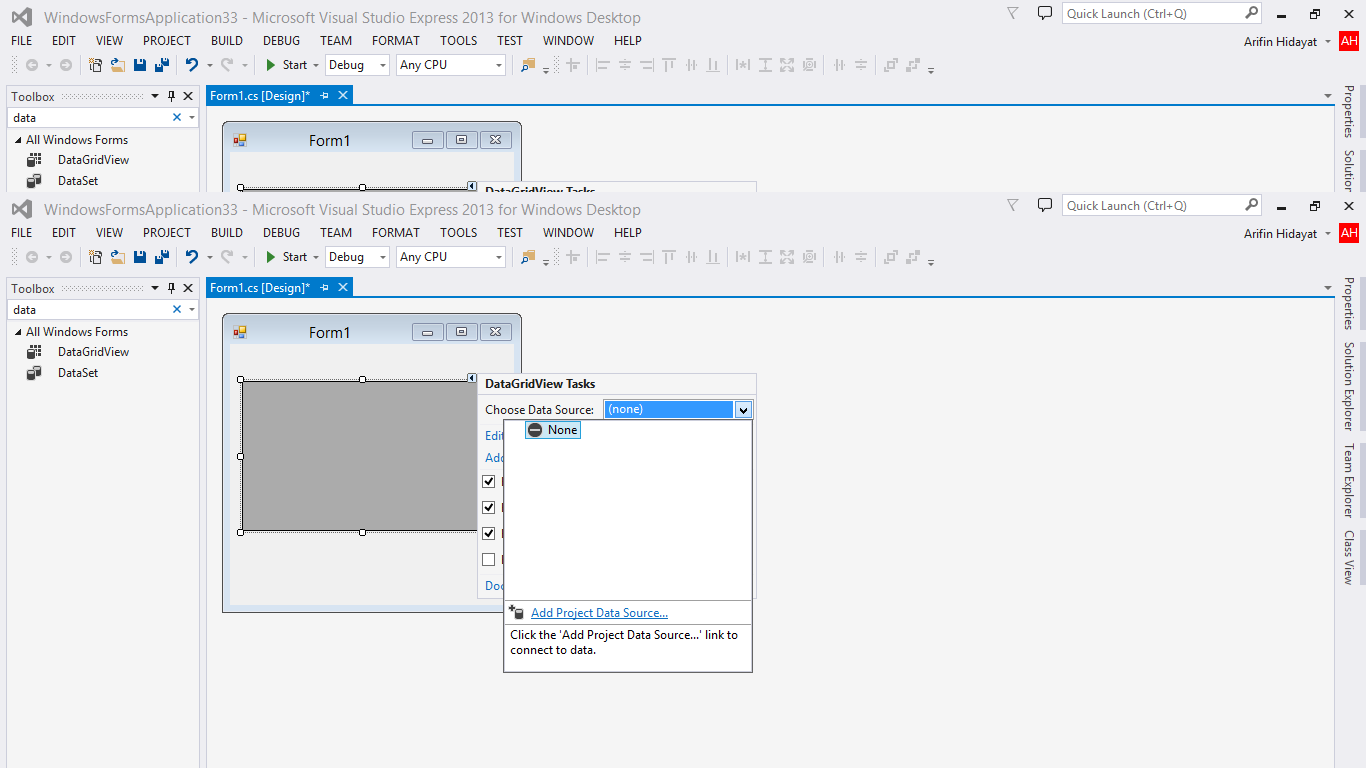
Task: Open the FILE menu in lower window
Action: (x=22, y=233)
